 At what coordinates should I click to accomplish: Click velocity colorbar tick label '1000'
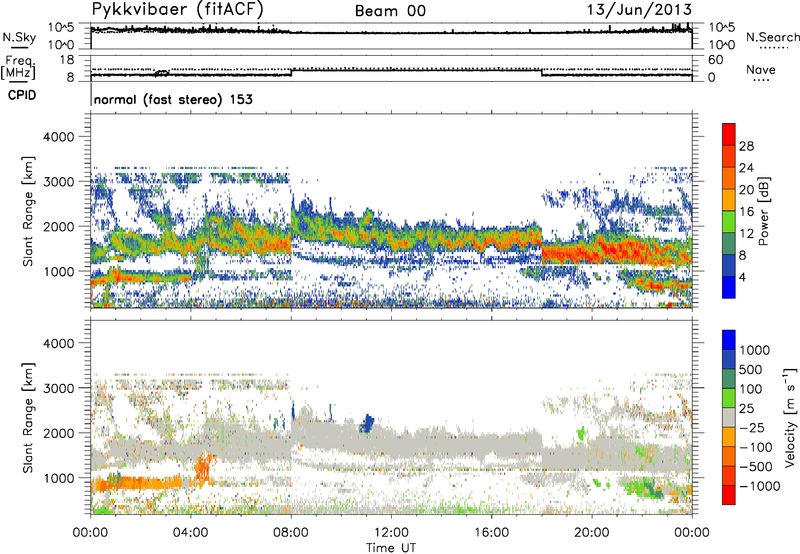click(x=755, y=350)
